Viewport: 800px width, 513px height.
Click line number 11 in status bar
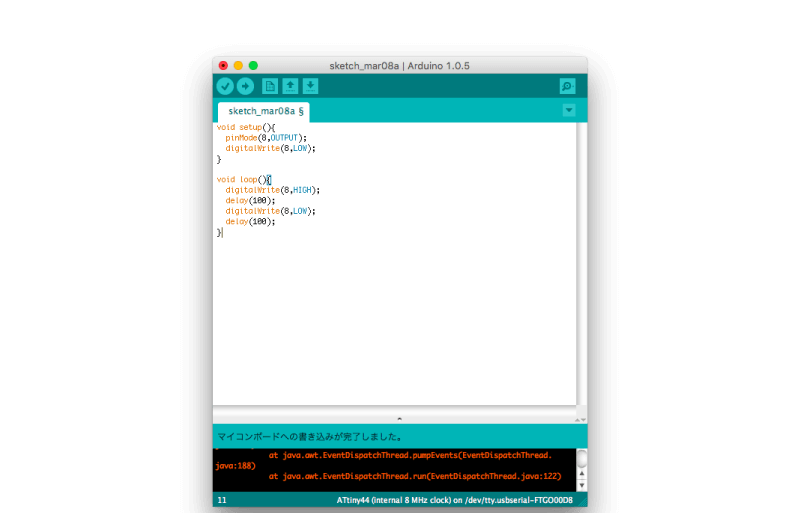(222, 500)
